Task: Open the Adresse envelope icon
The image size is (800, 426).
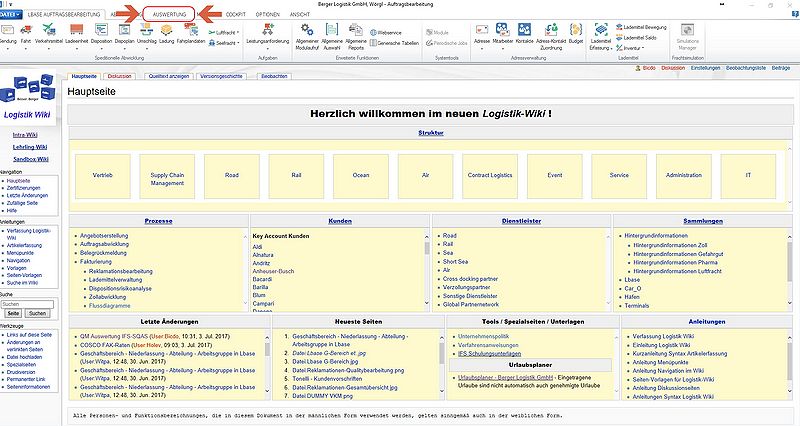Action: coord(482,30)
